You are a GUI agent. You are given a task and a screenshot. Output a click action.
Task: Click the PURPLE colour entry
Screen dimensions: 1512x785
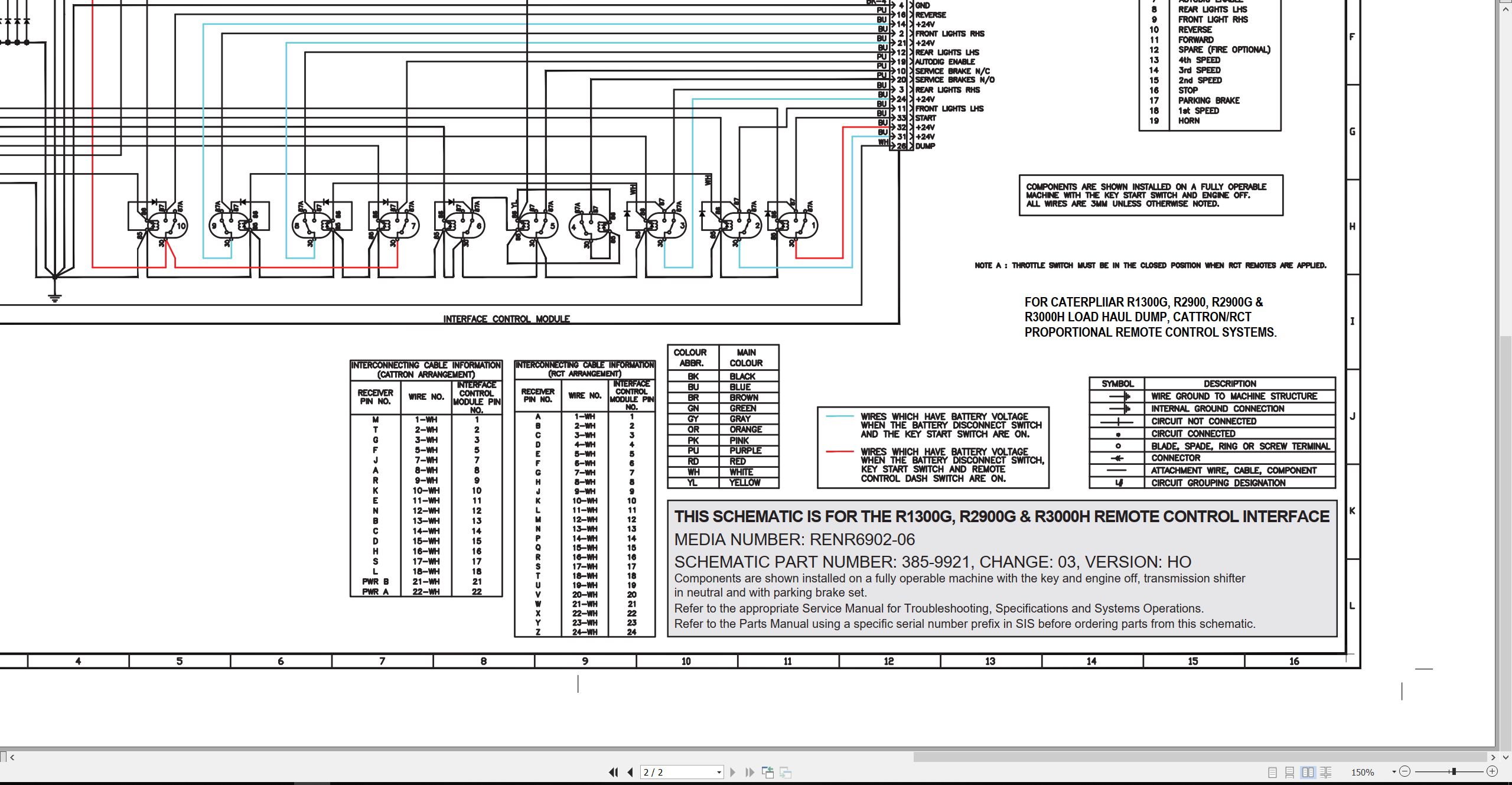[x=745, y=450]
